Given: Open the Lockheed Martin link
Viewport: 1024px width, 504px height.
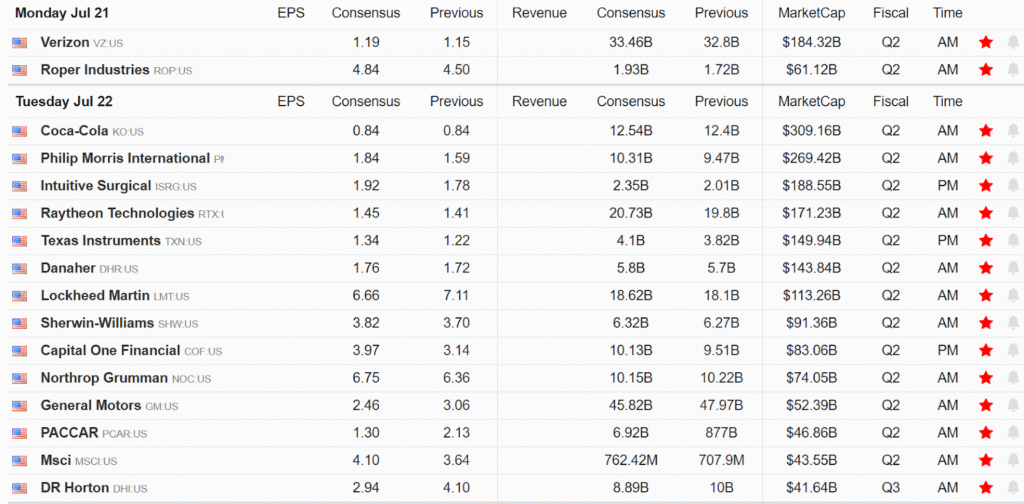Looking at the screenshot, I should 95,295.
